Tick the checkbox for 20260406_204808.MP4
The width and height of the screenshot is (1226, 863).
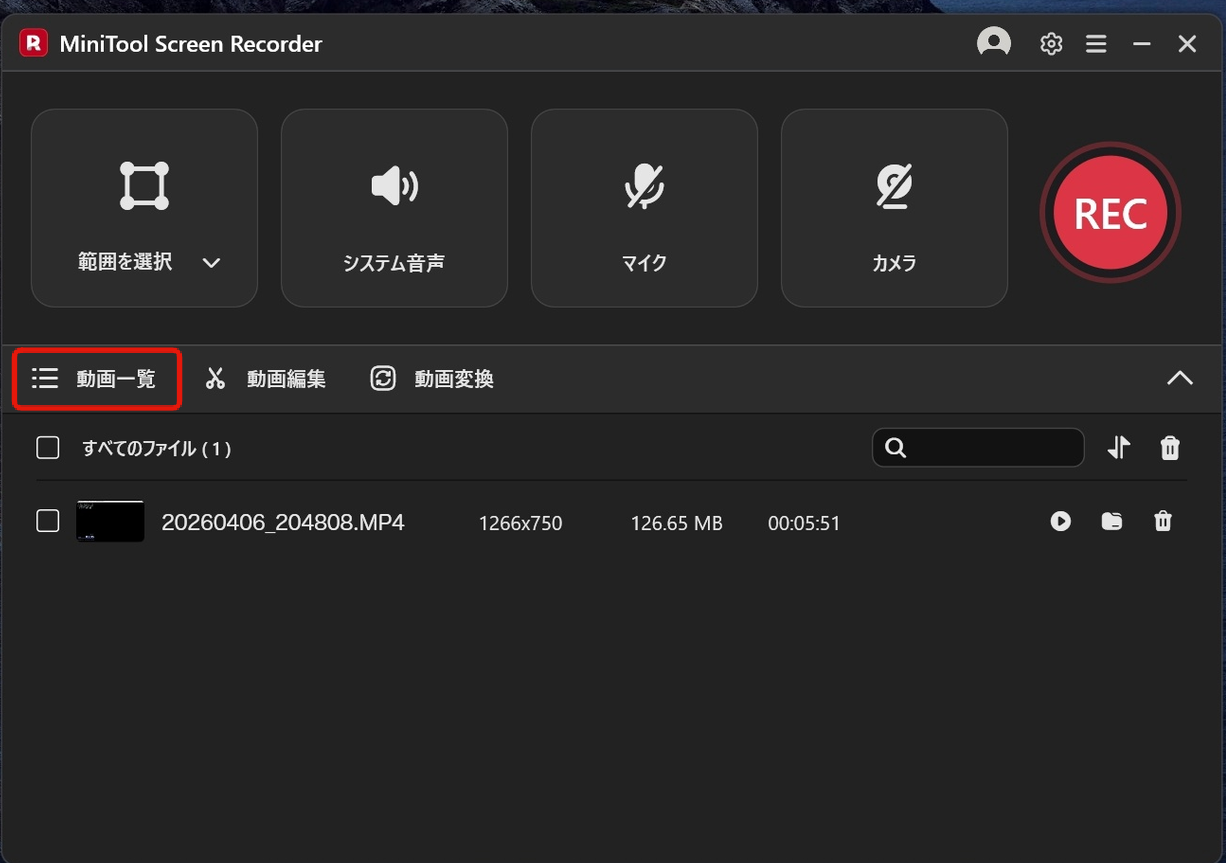tap(48, 521)
